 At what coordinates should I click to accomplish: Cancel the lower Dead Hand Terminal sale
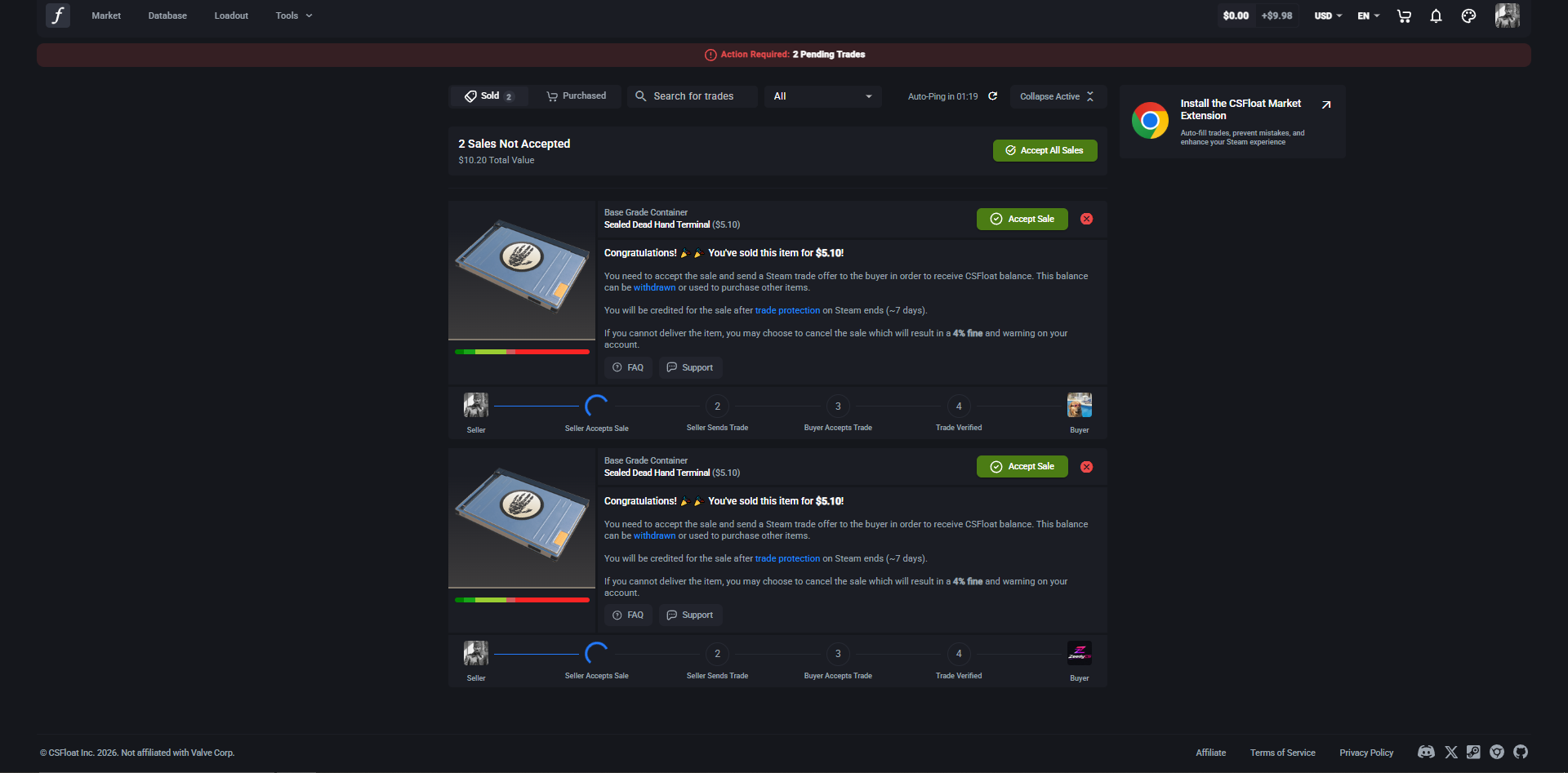[x=1086, y=467]
